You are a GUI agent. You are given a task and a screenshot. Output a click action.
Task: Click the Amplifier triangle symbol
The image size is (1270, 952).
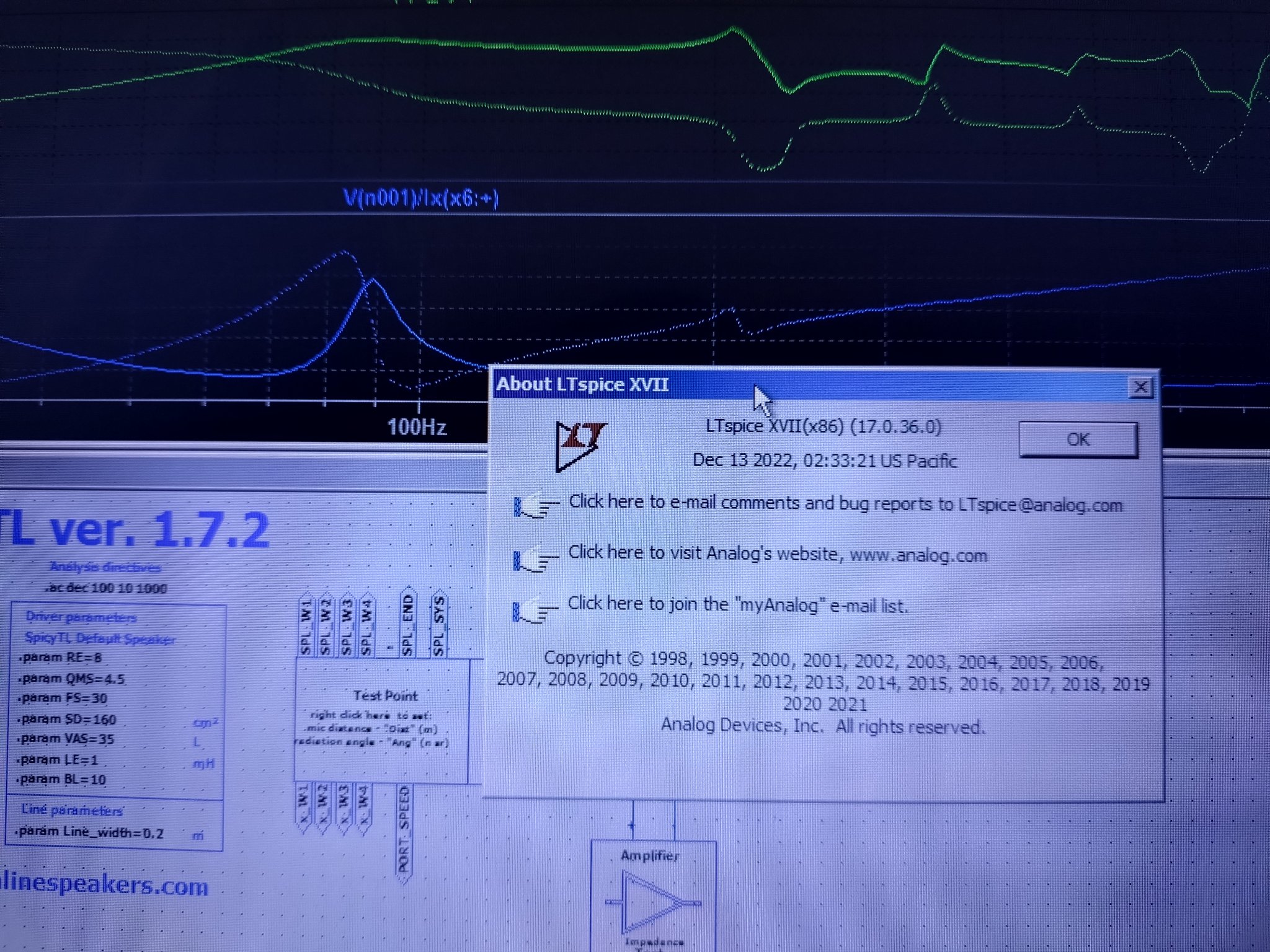[x=654, y=903]
